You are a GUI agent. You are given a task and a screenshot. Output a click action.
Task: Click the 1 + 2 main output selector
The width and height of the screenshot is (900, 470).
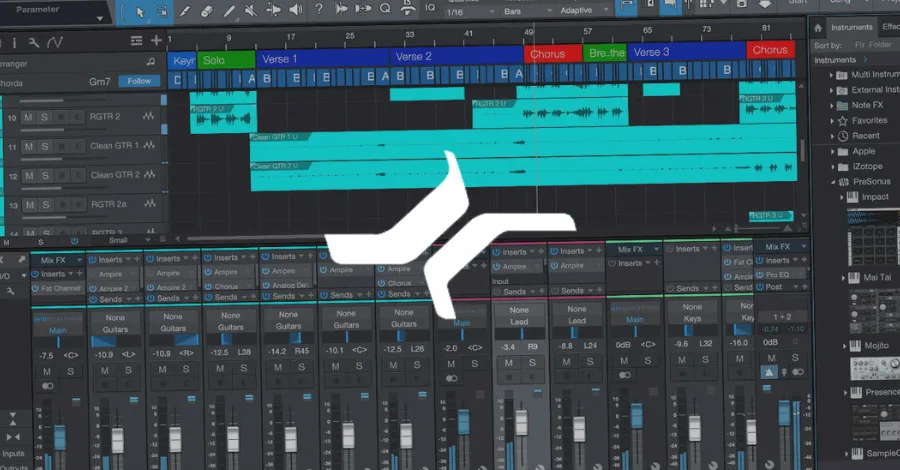[782, 317]
